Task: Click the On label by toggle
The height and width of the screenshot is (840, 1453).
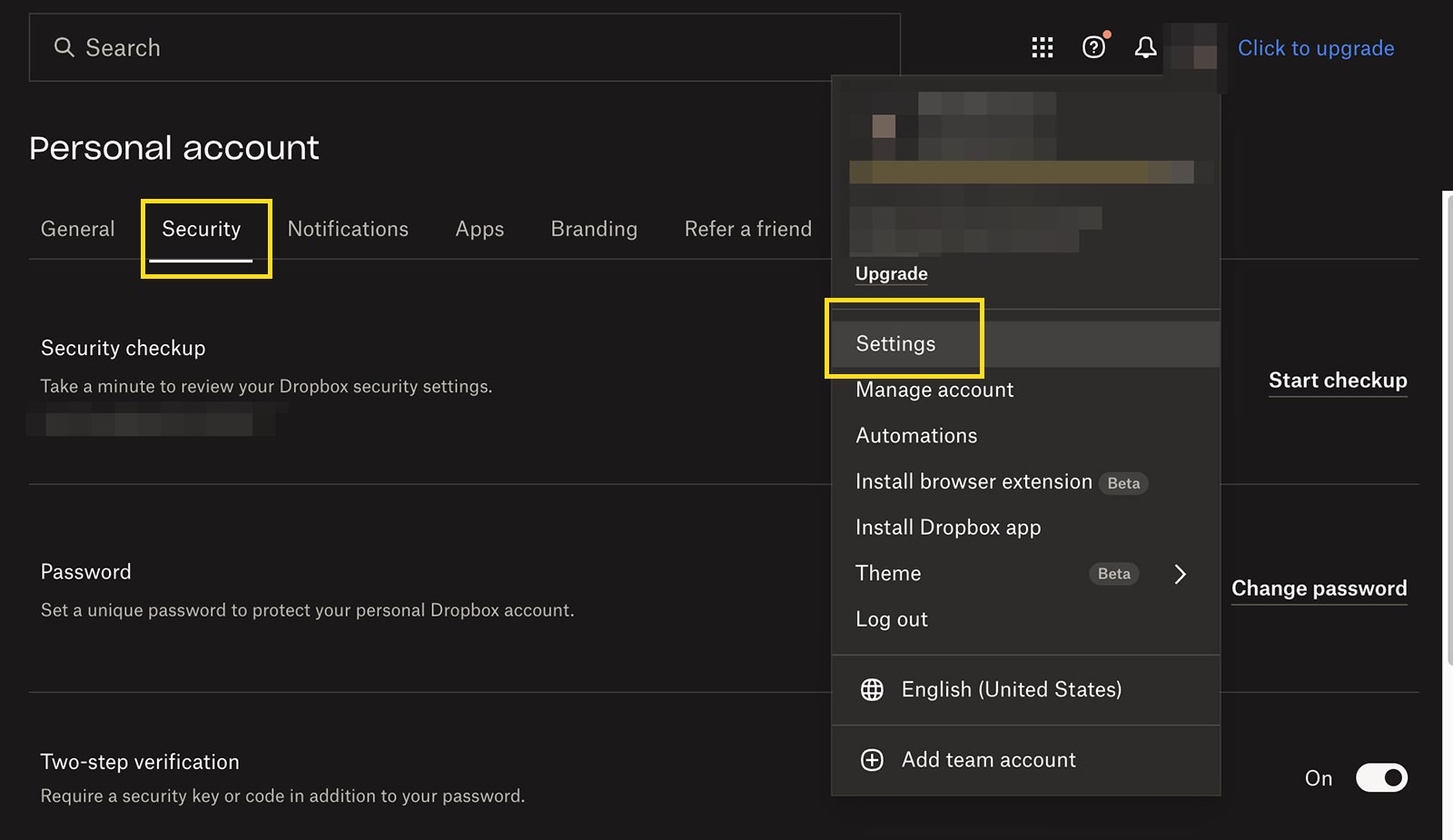Action: click(x=1319, y=778)
